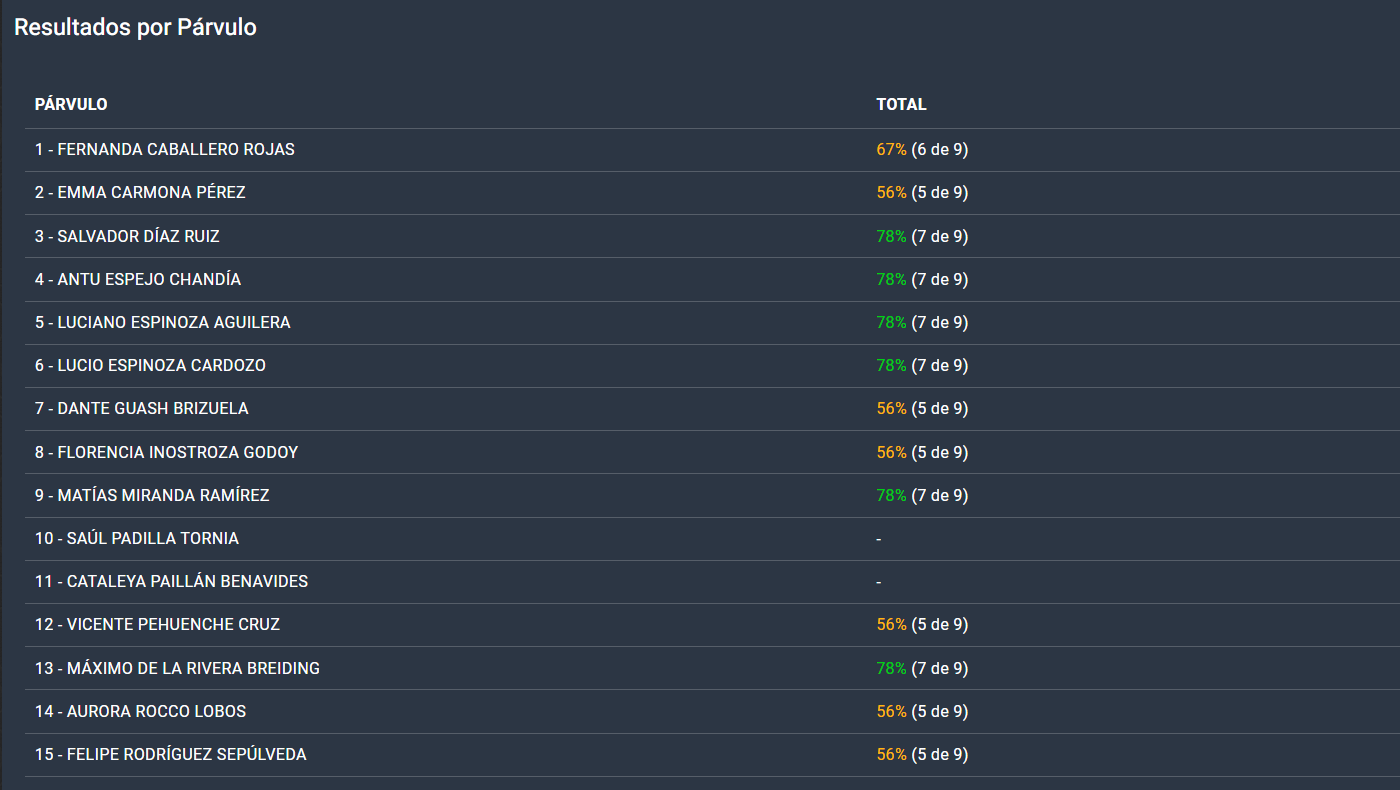This screenshot has width=1400, height=790.
Task: Click Saúl Padilla Tornia's name
Action: coord(137,539)
